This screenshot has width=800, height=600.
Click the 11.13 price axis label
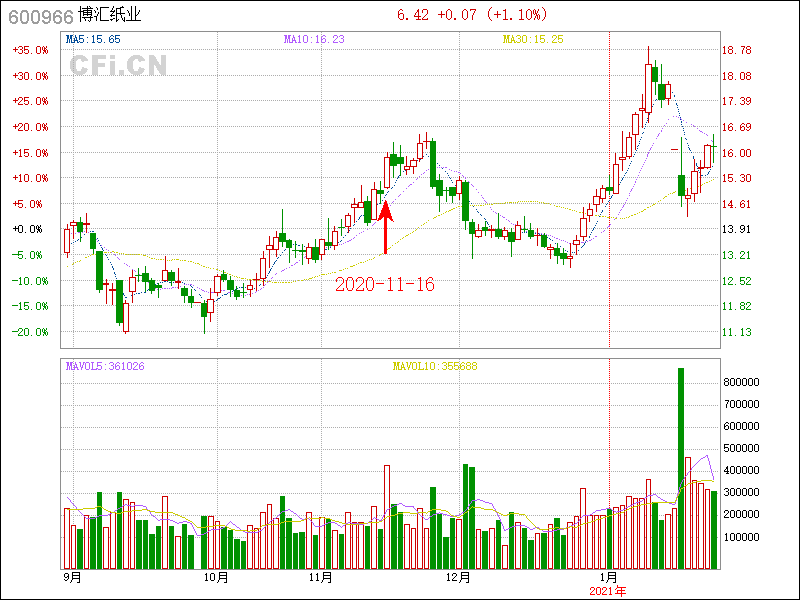[x=737, y=332]
